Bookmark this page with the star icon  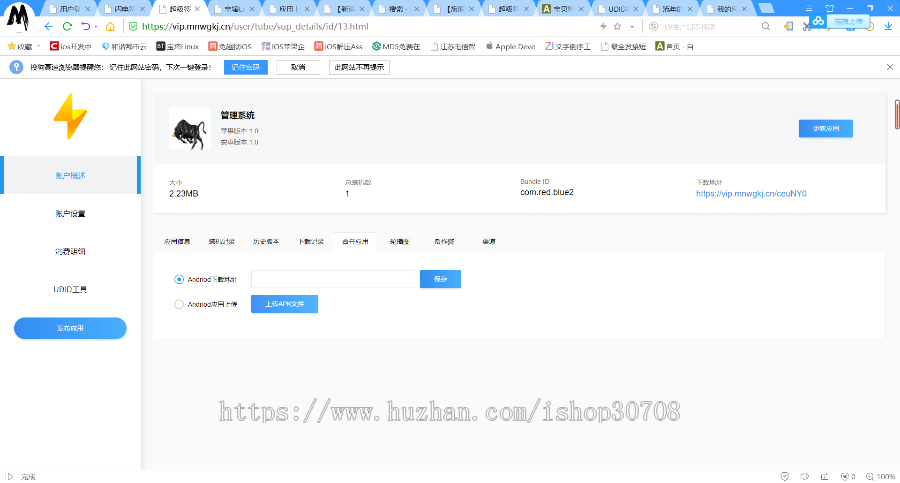point(618,26)
